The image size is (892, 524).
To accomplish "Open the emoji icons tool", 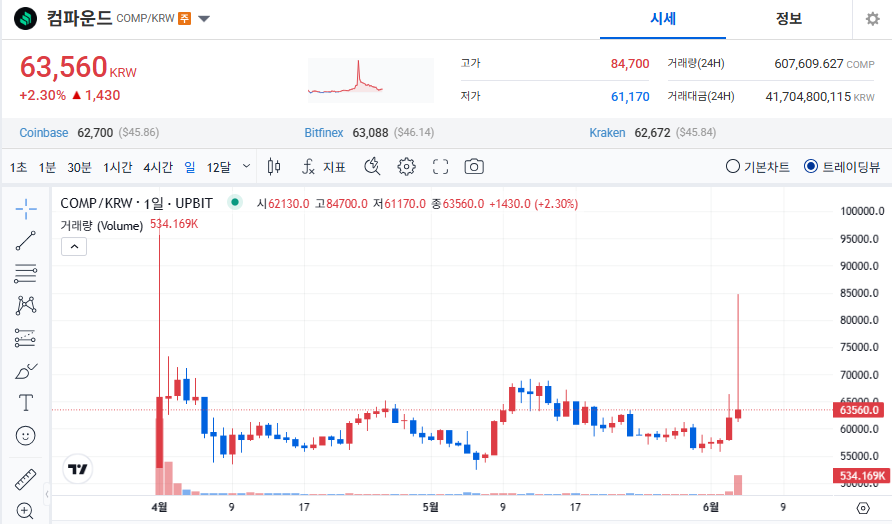I will (26, 436).
